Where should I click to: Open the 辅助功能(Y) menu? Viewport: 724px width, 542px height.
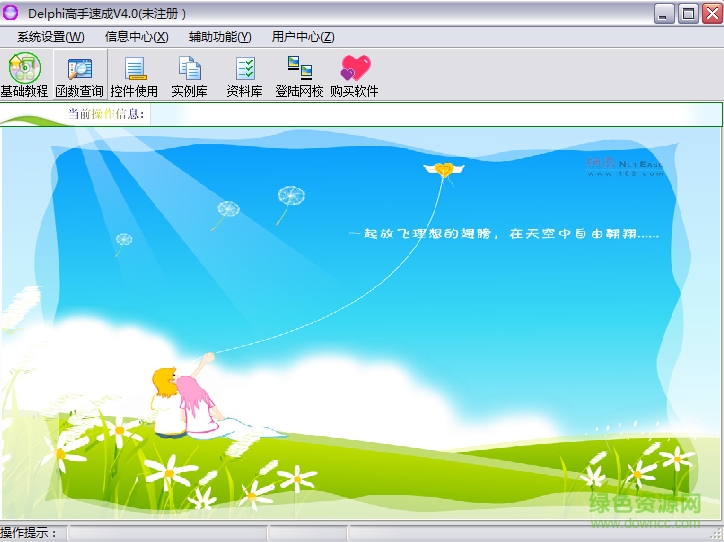220,37
